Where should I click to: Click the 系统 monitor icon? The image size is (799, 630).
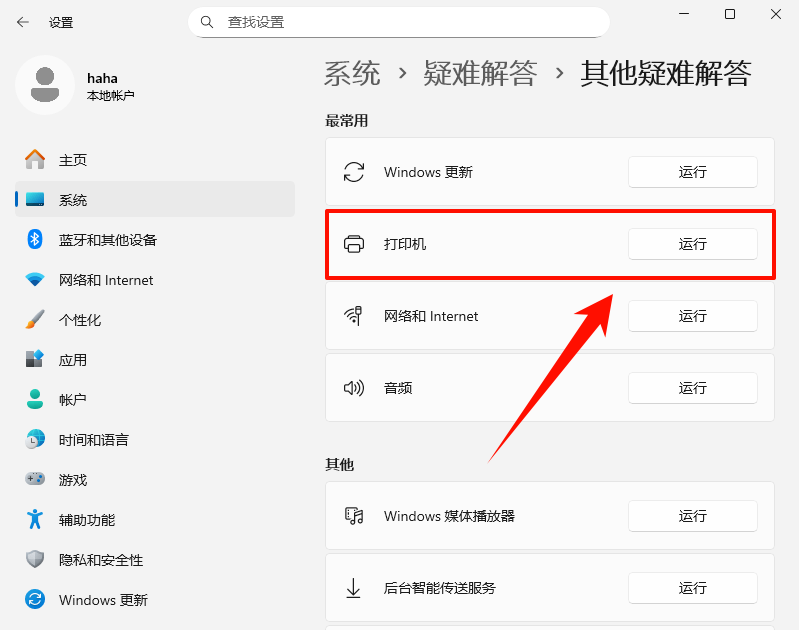[35, 200]
